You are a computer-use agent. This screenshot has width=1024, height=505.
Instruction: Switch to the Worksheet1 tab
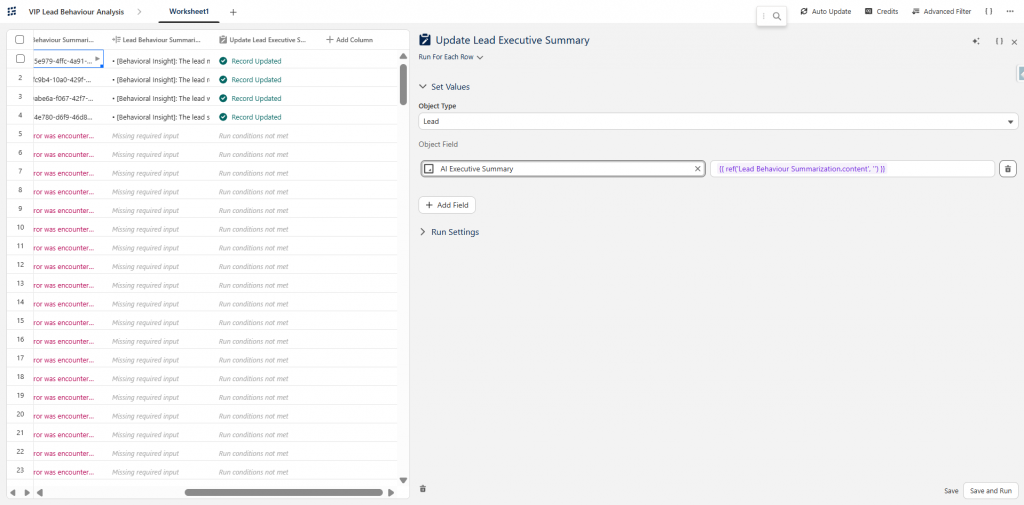tap(189, 12)
